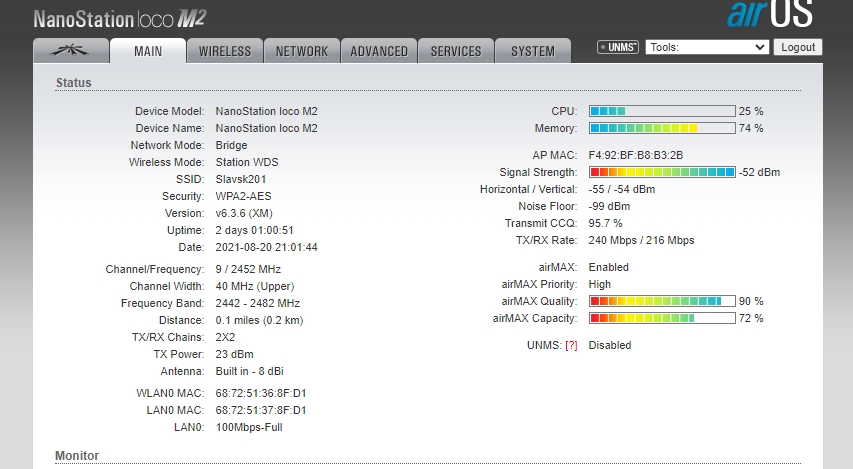The image size is (853, 469).
Task: Click the UNMS button
Action: point(617,47)
